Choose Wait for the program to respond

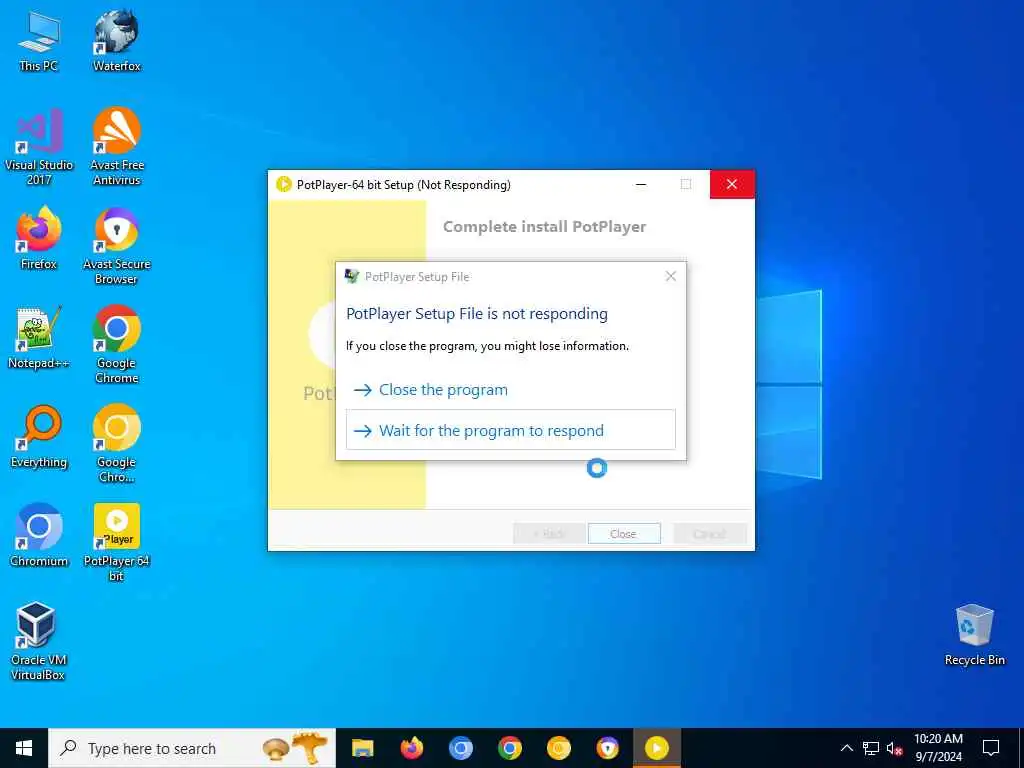(x=511, y=430)
